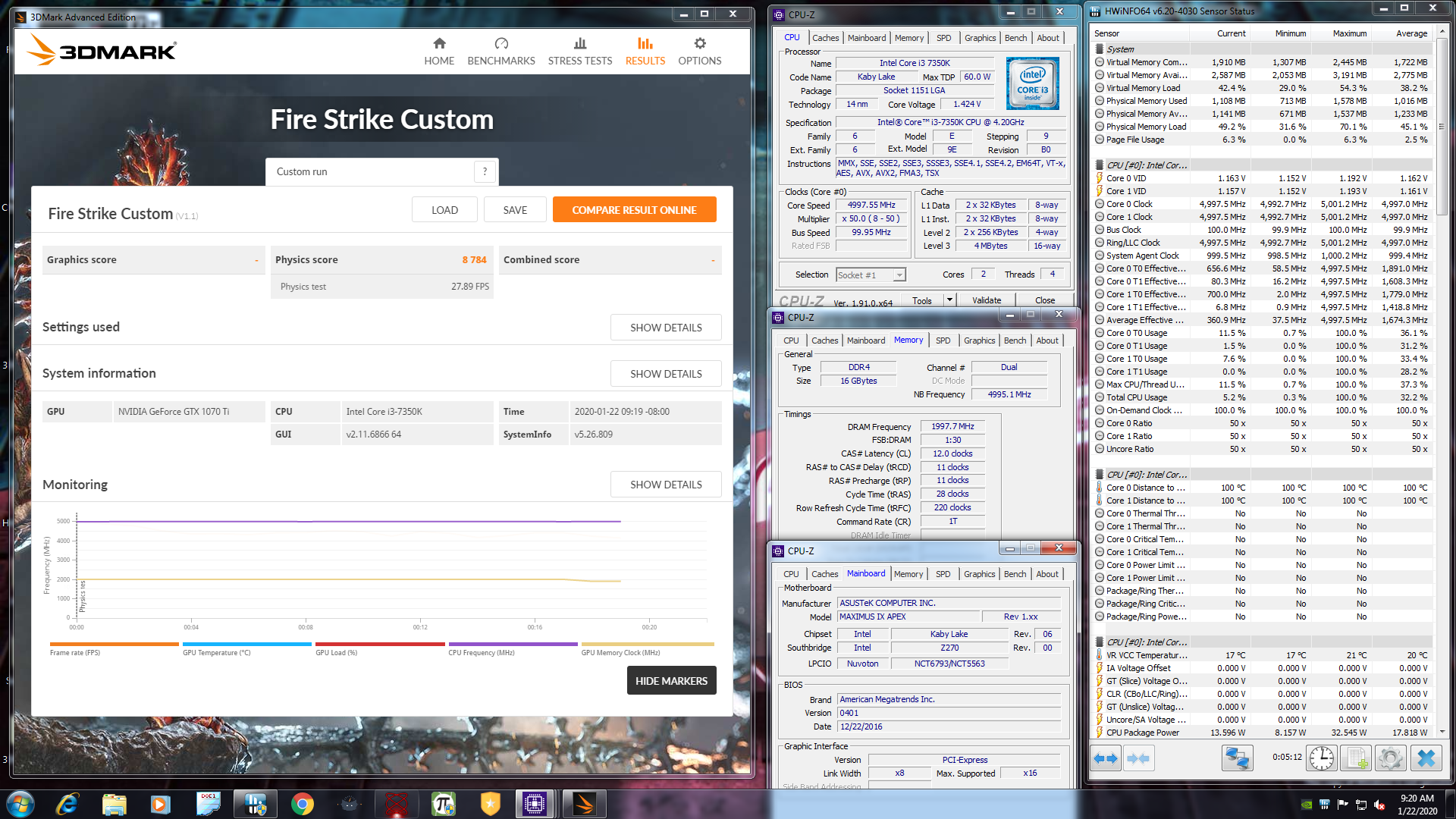1456x819 pixels.
Task: Expand System information with SHOW DETAILS
Action: [666, 374]
